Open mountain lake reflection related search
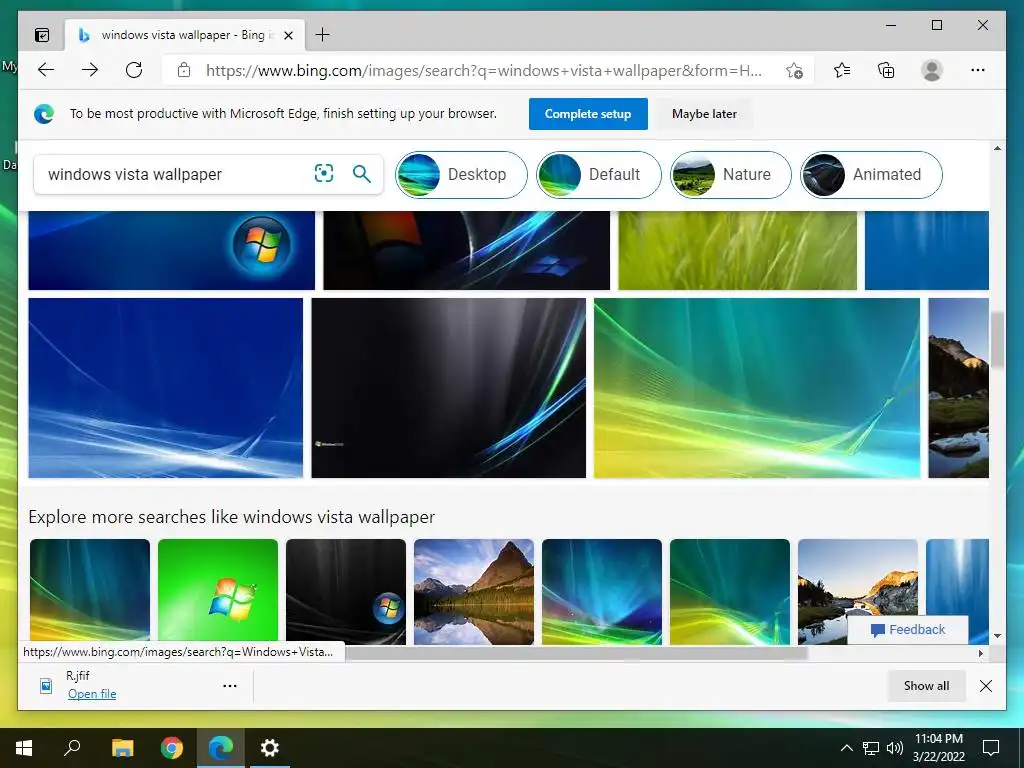Image resolution: width=1024 pixels, height=768 pixels. (x=473, y=591)
